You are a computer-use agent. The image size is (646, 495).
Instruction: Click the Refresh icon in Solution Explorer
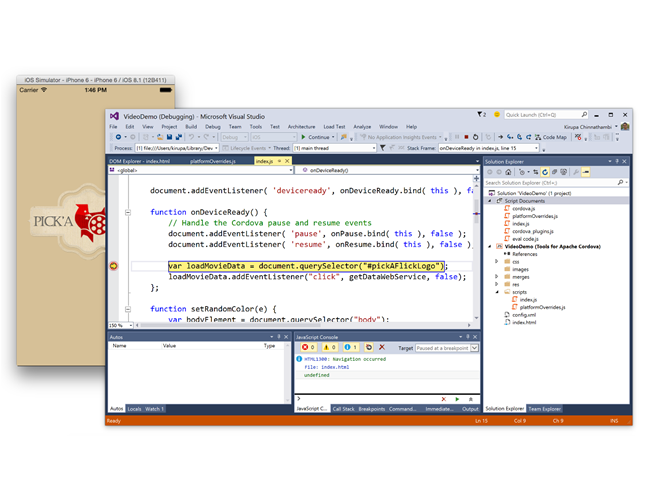(x=545, y=172)
